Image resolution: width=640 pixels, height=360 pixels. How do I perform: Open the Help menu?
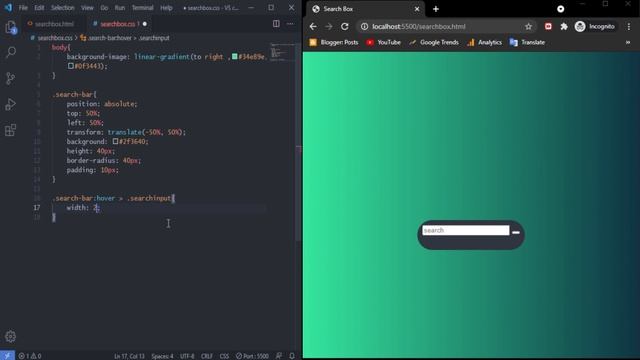pyautogui.click(x=166, y=8)
